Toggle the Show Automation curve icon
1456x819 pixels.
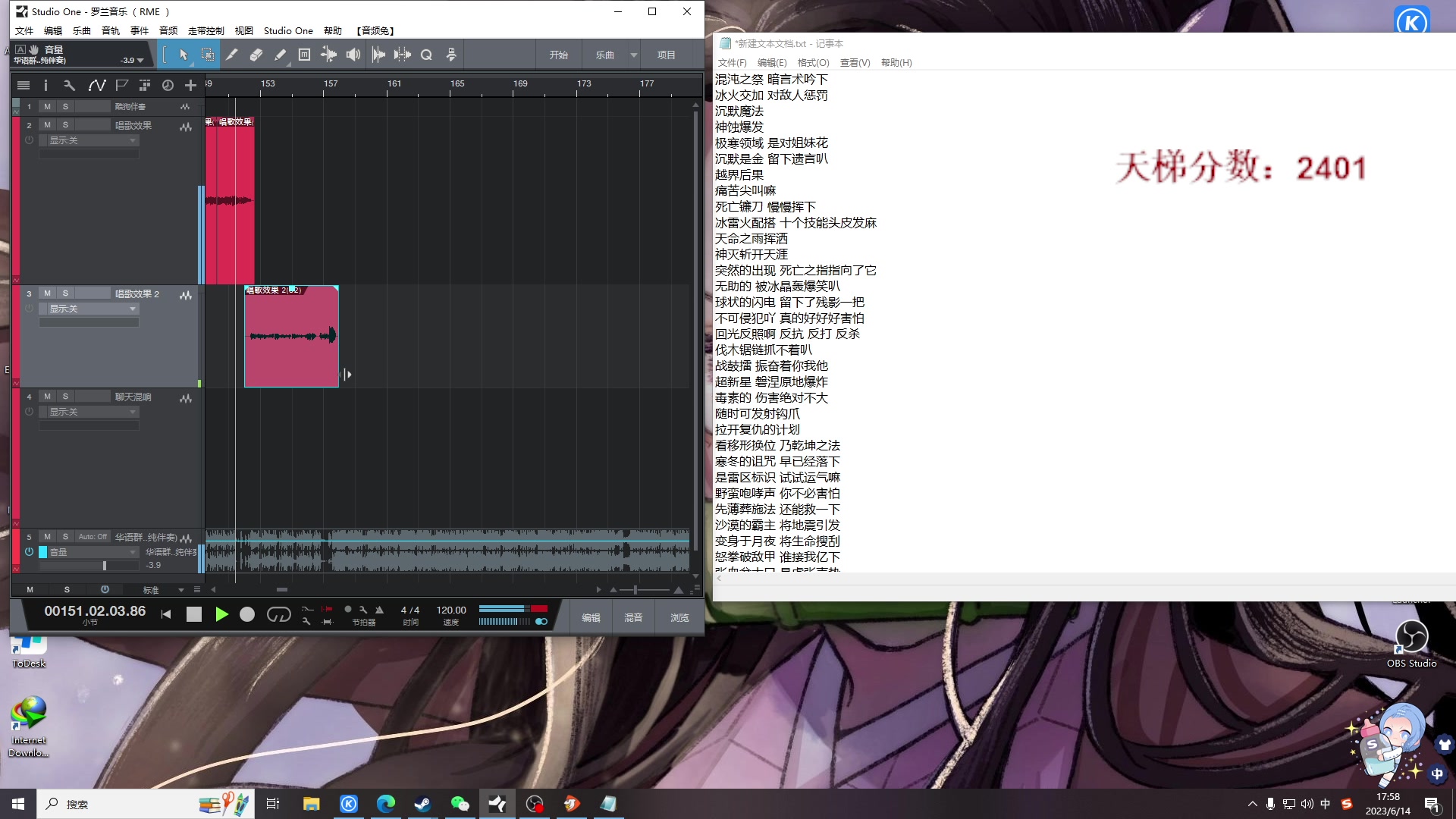[96, 85]
